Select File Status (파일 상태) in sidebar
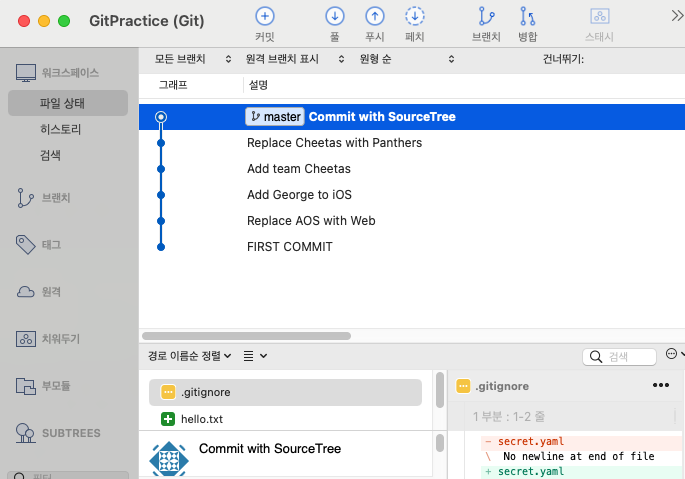The height and width of the screenshot is (479, 685). click(x=68, y=103)
